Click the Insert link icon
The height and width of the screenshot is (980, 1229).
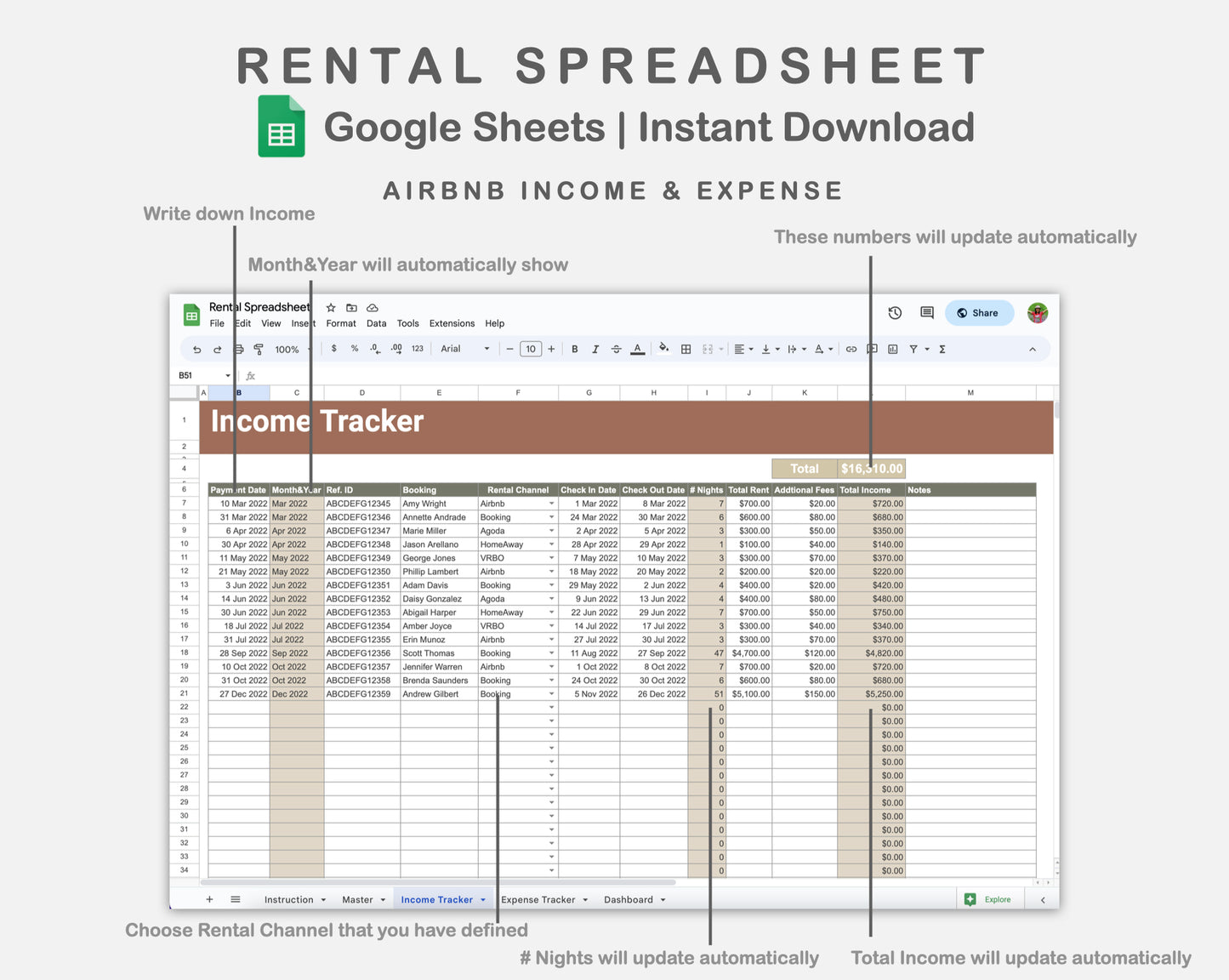[x=852, y=349]
